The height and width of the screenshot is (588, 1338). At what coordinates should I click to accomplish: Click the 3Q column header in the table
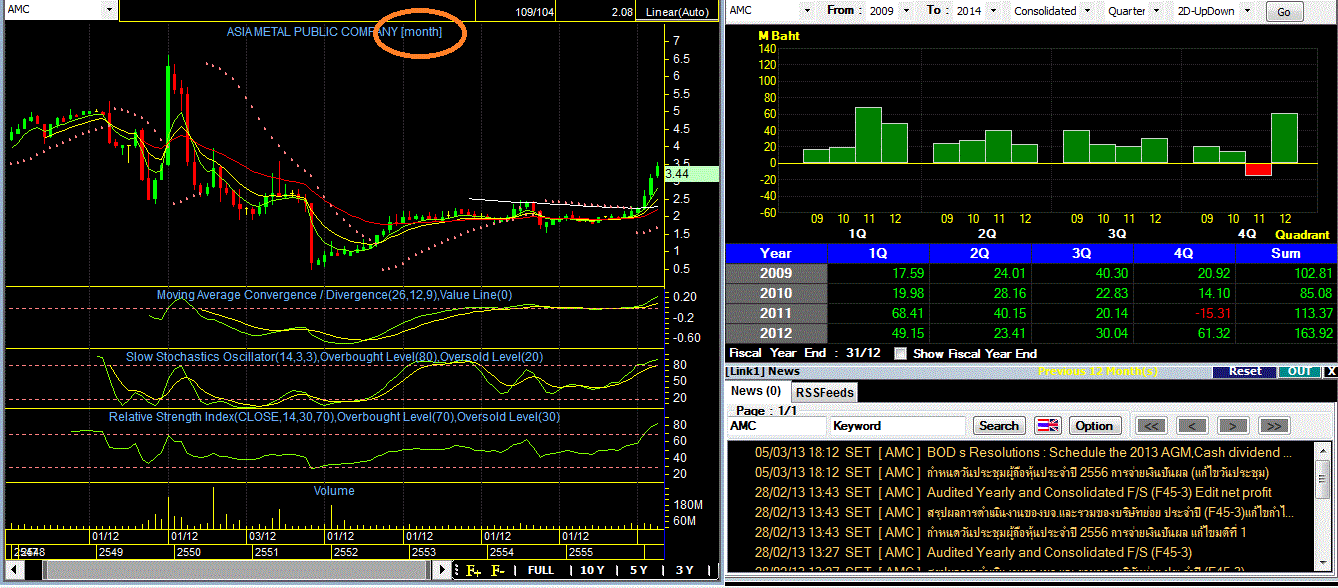coord(1082,253)
